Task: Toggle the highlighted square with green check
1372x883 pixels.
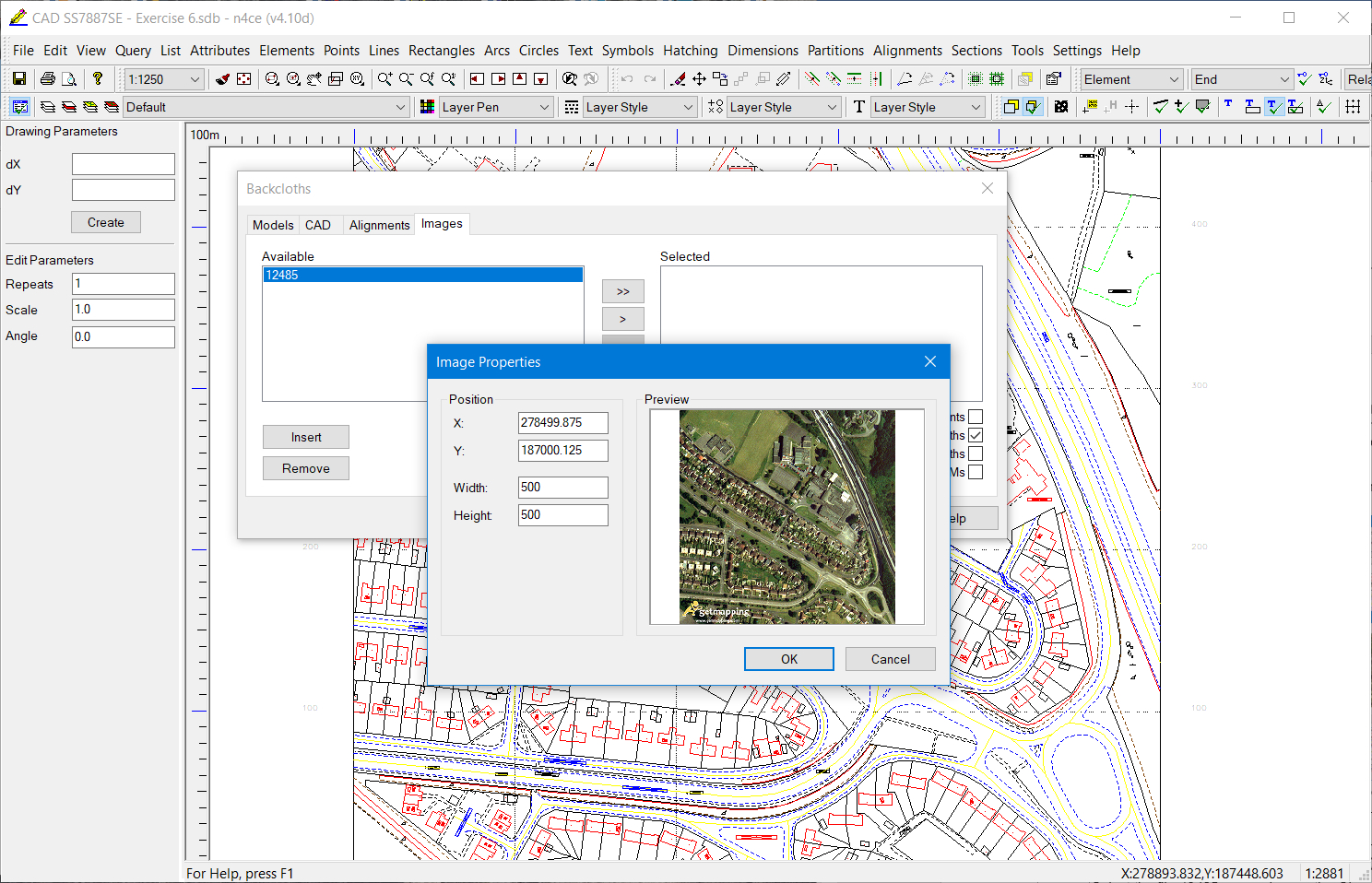Action: tap(1033, 107)
